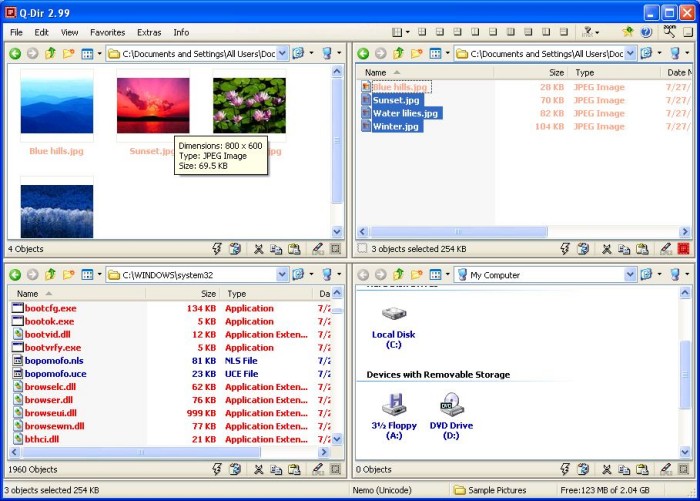Toggle the red selection-marker square in '3 objects selected' bar
Image resolution: width=700 pixels, height=501 pixels.
click(x=683, y=249)
